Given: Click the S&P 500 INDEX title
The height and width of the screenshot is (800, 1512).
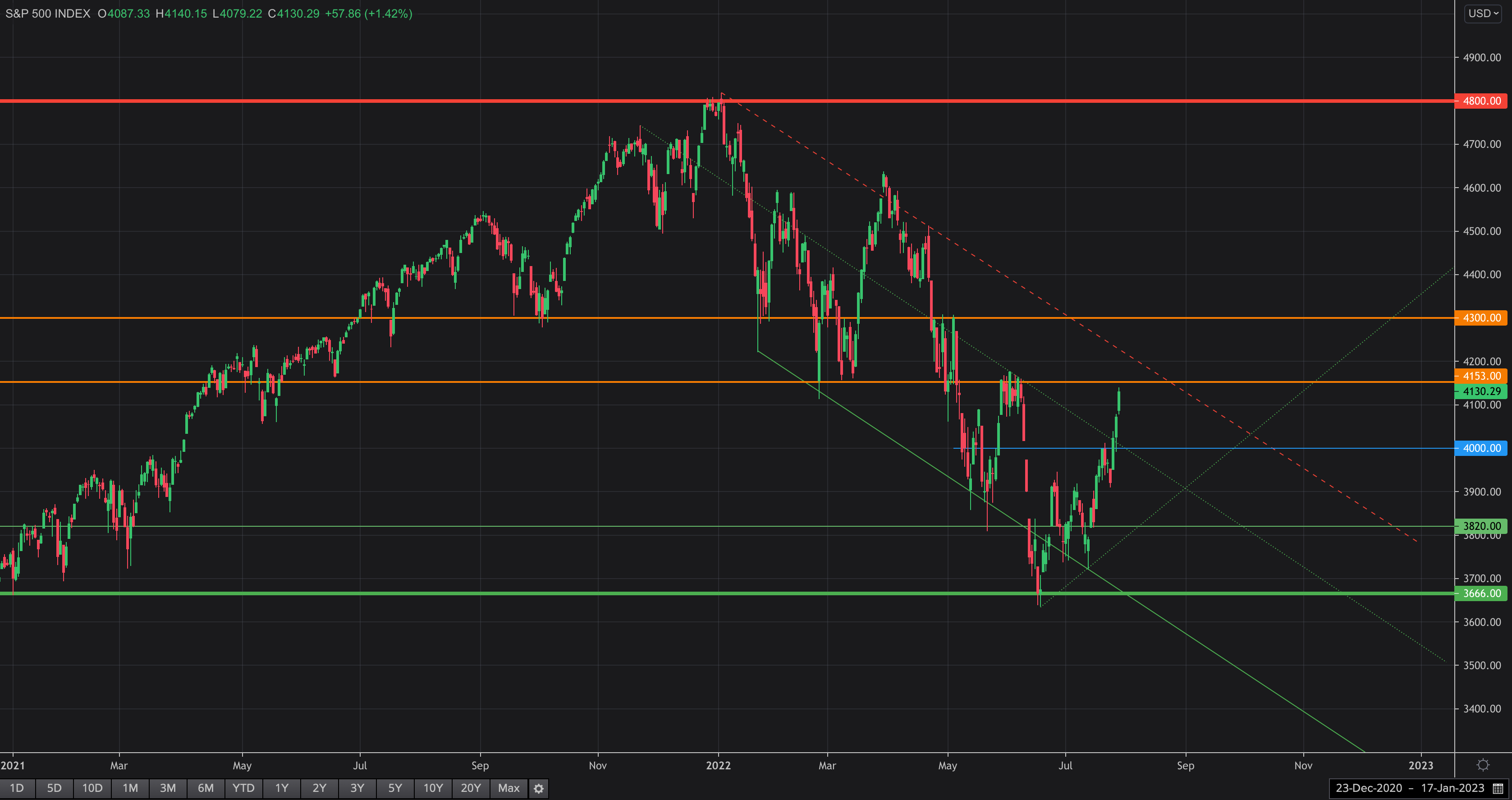Looking at the screenshot, I should 48,14.
